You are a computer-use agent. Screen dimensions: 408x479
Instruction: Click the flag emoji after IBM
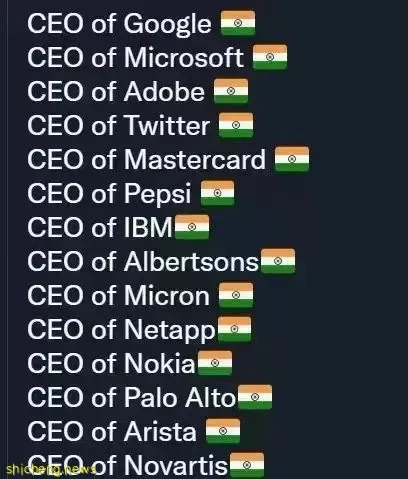(192, 227)
